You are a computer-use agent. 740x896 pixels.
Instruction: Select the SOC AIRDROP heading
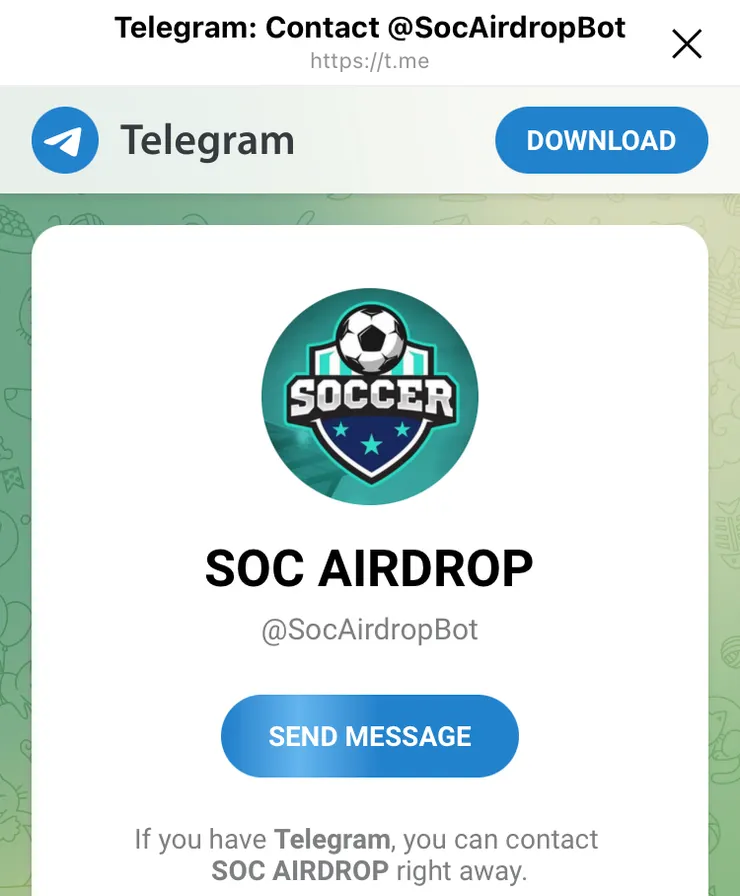pyautogui.click(x=369, y=568)
